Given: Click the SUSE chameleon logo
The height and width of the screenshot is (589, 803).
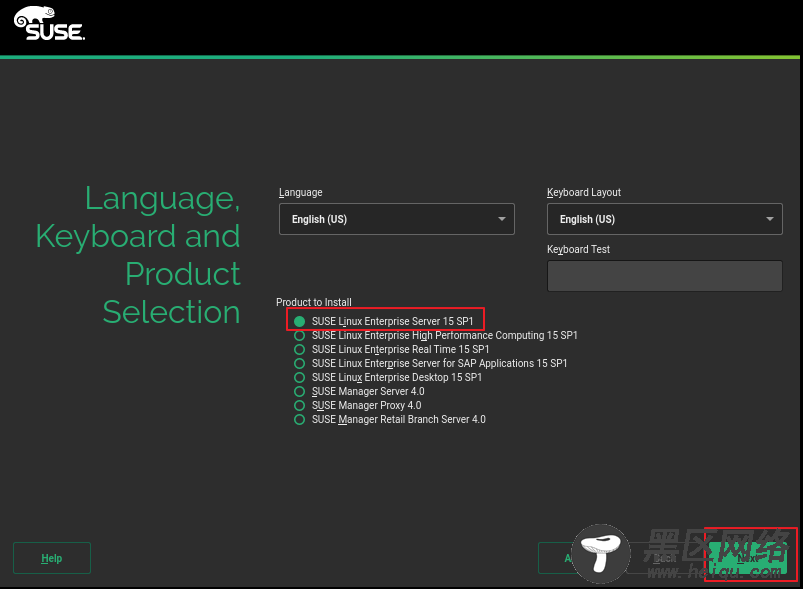Looking at the screenshot, I should pyautogui.click(x=50, y=24).
